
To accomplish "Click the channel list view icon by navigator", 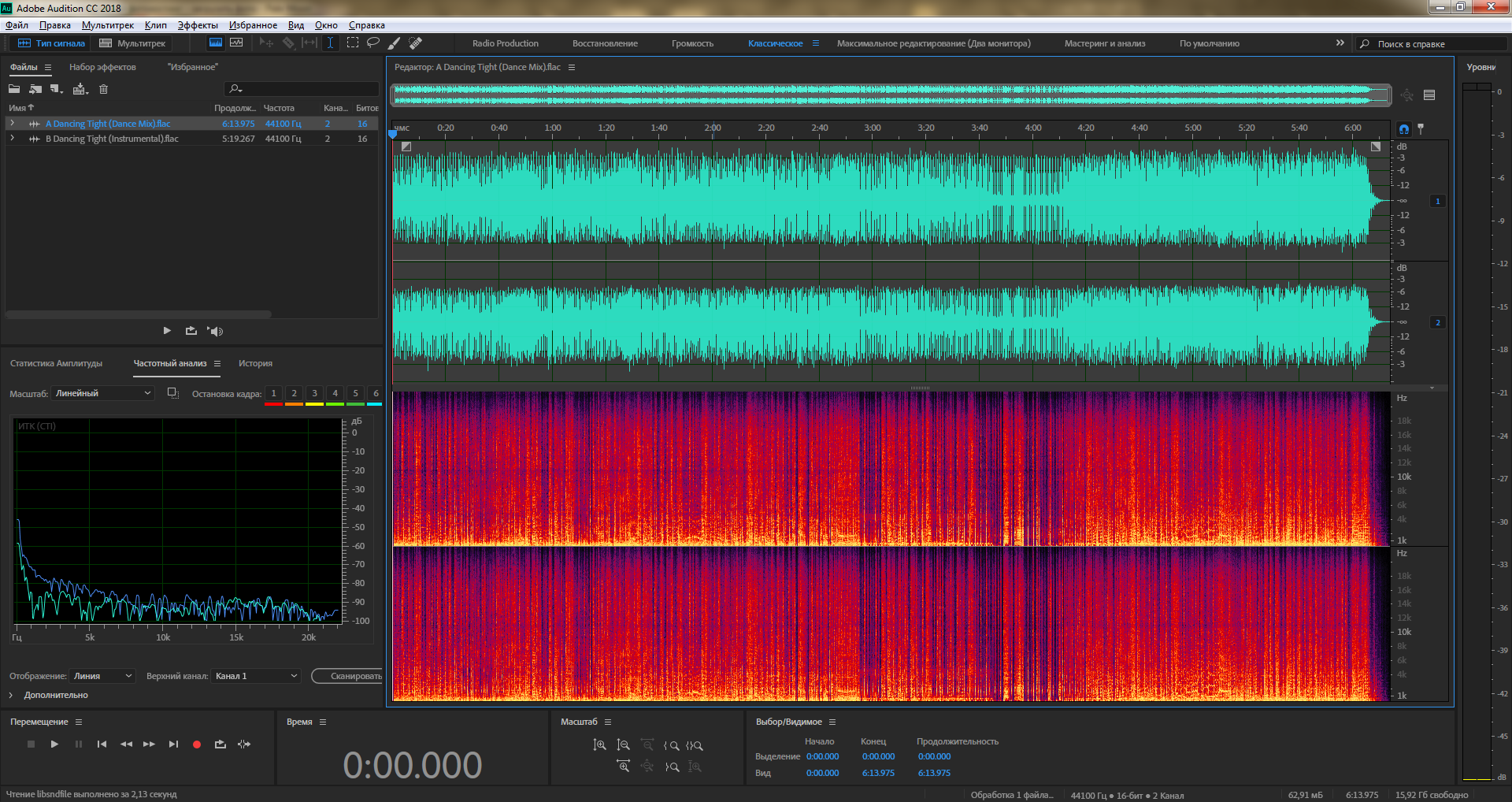I will coord(1429,95).
